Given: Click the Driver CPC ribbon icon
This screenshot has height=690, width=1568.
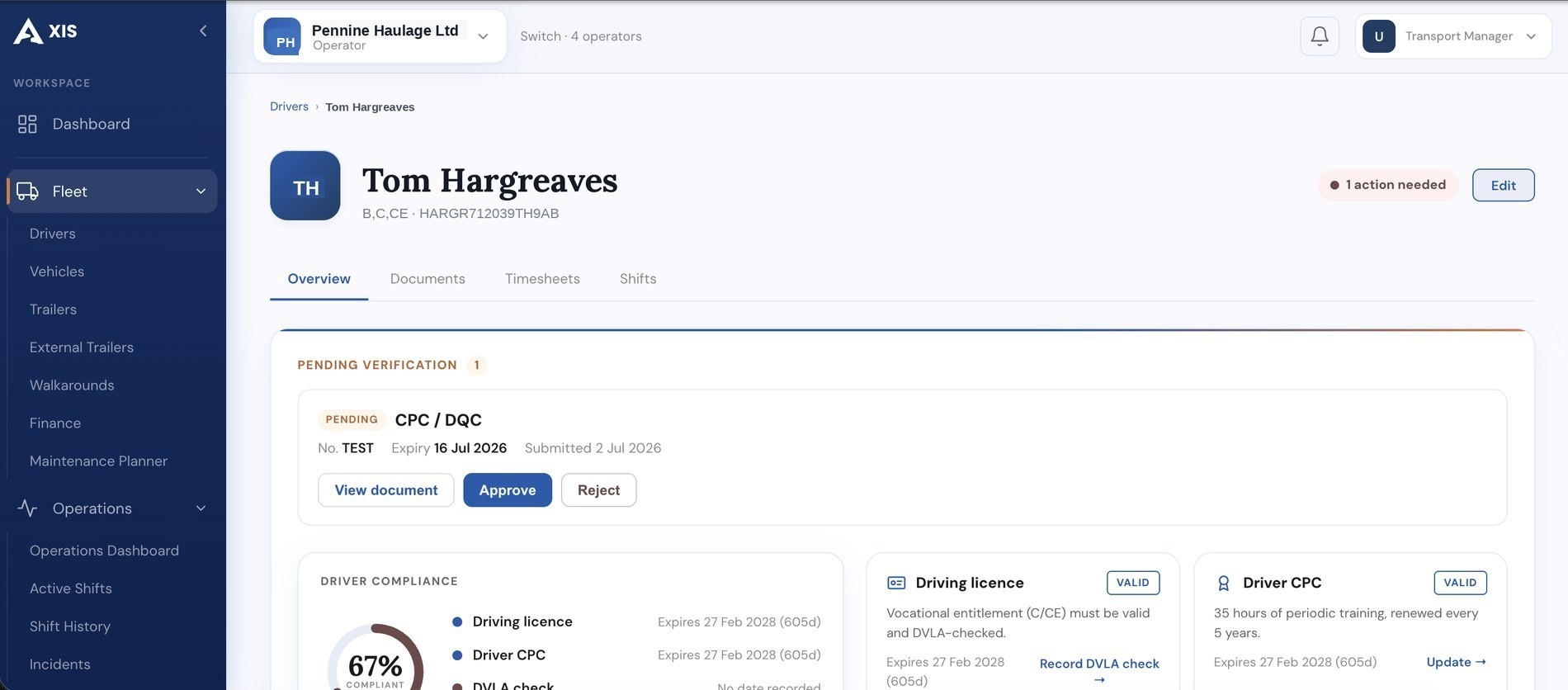Looking at the screenshot, I should point(1224,583).
